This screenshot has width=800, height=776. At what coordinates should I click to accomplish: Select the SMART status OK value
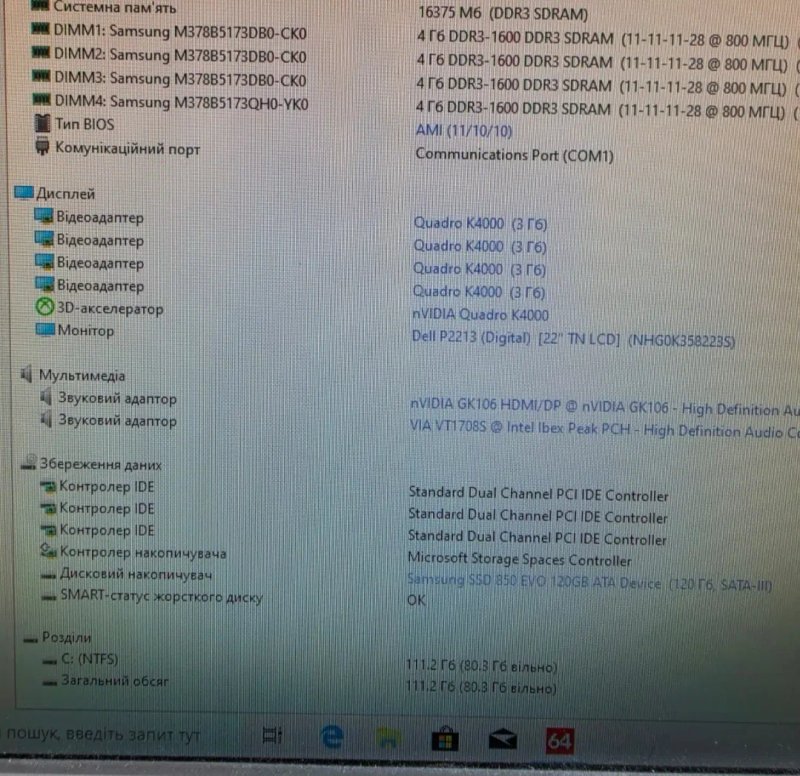(416, 600)
